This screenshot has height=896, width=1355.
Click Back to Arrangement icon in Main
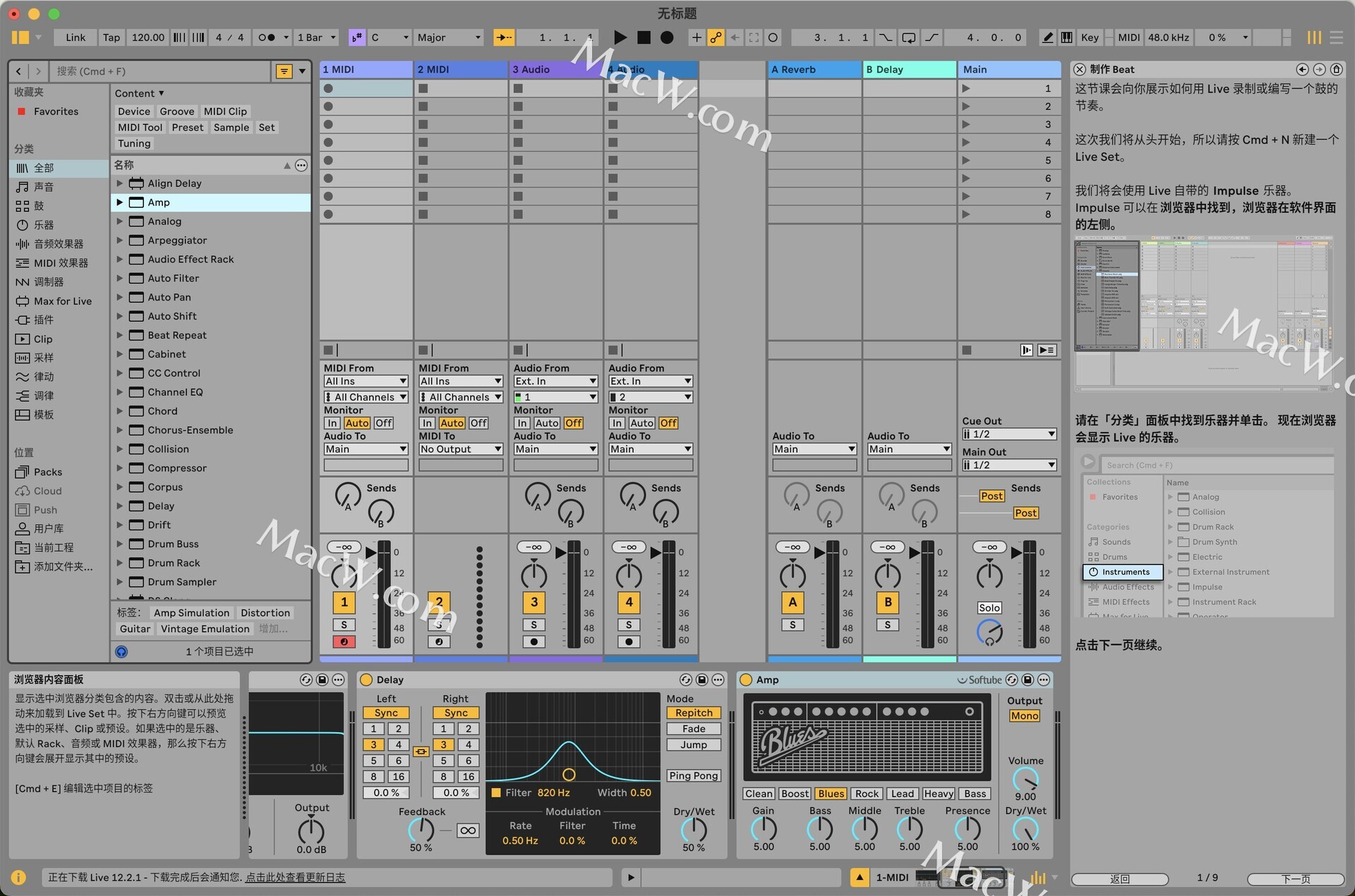point(1047,350)
